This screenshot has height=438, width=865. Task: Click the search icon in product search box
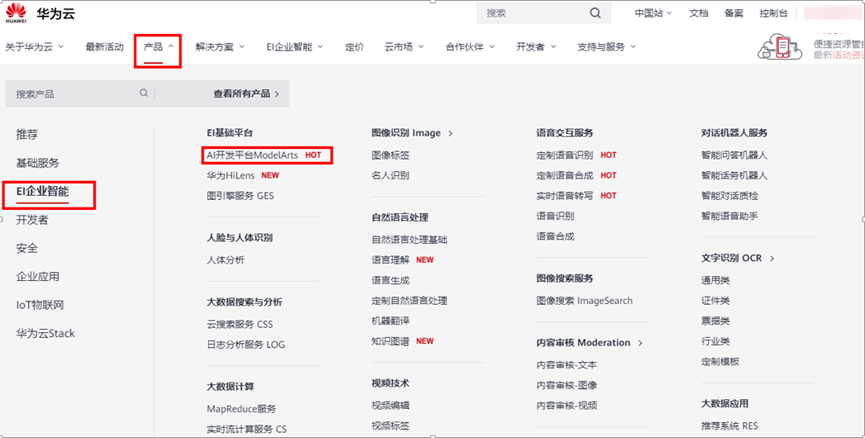[x=144, y=94]
